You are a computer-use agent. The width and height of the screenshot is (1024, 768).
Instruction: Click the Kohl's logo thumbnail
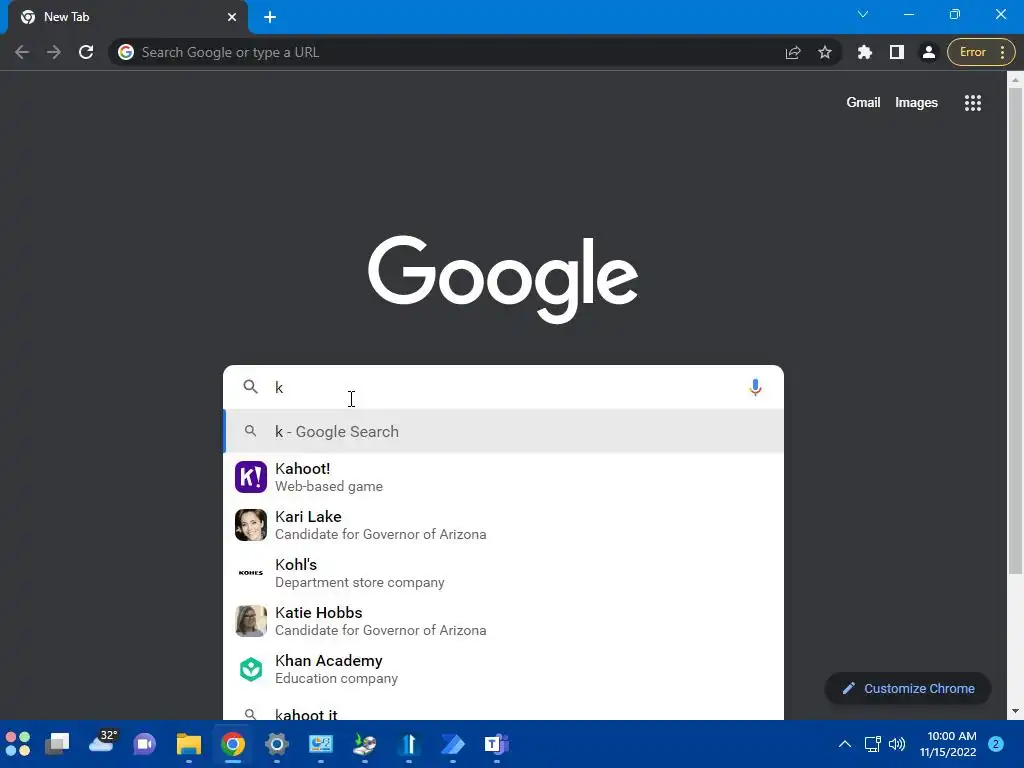[x=251, y=573]
